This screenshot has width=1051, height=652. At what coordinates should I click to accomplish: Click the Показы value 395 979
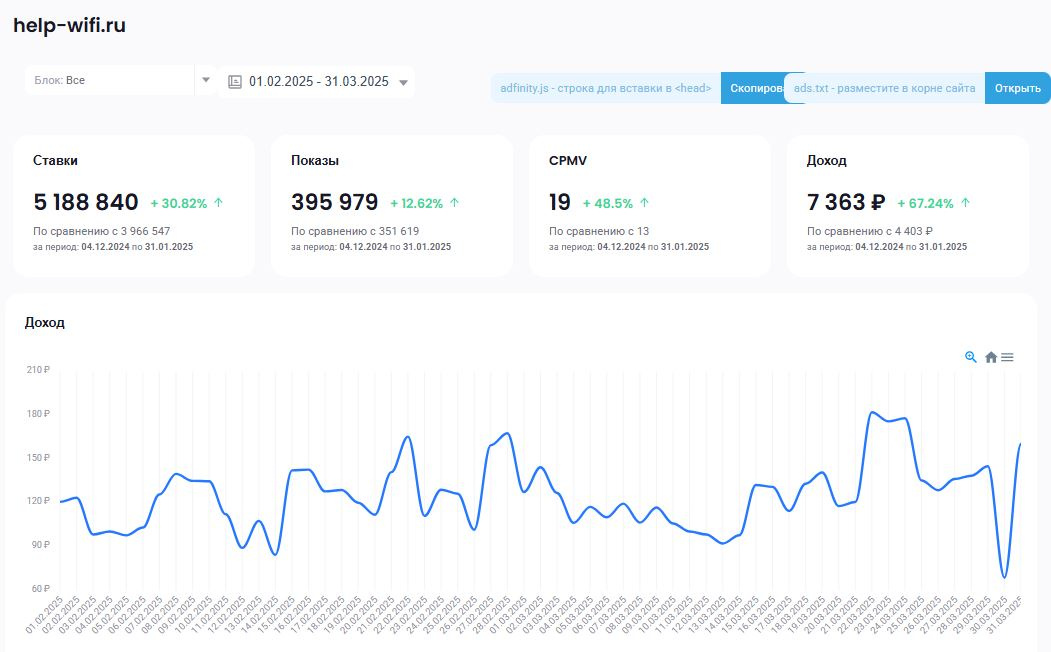point(334,202)
